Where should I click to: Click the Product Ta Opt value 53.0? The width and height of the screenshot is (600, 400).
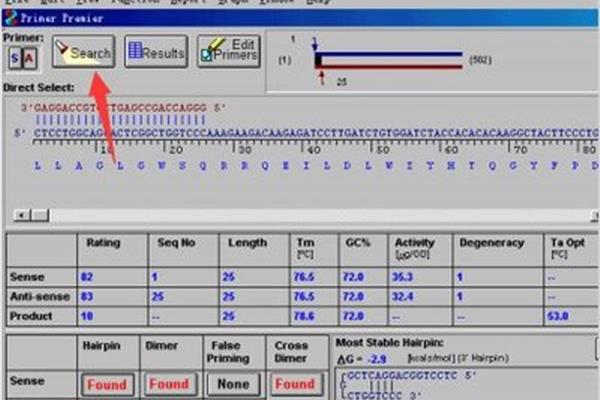558,316
